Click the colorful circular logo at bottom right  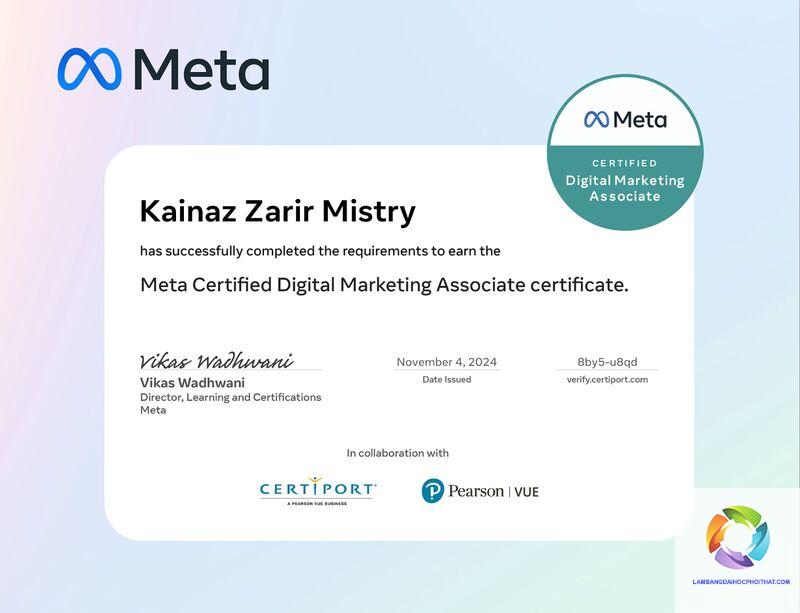tap(738, 537)
